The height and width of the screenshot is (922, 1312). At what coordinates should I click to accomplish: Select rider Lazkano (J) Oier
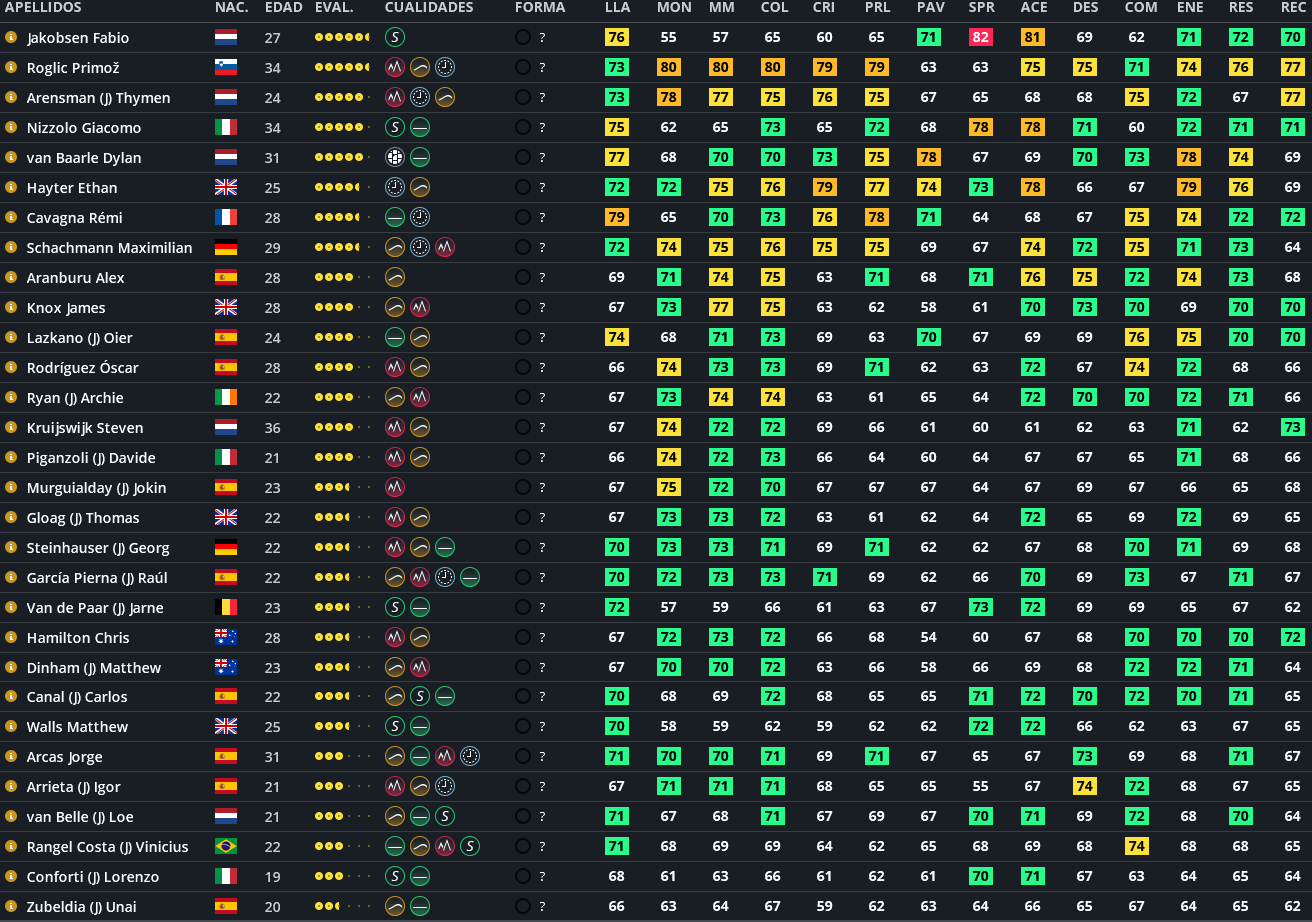80,338
